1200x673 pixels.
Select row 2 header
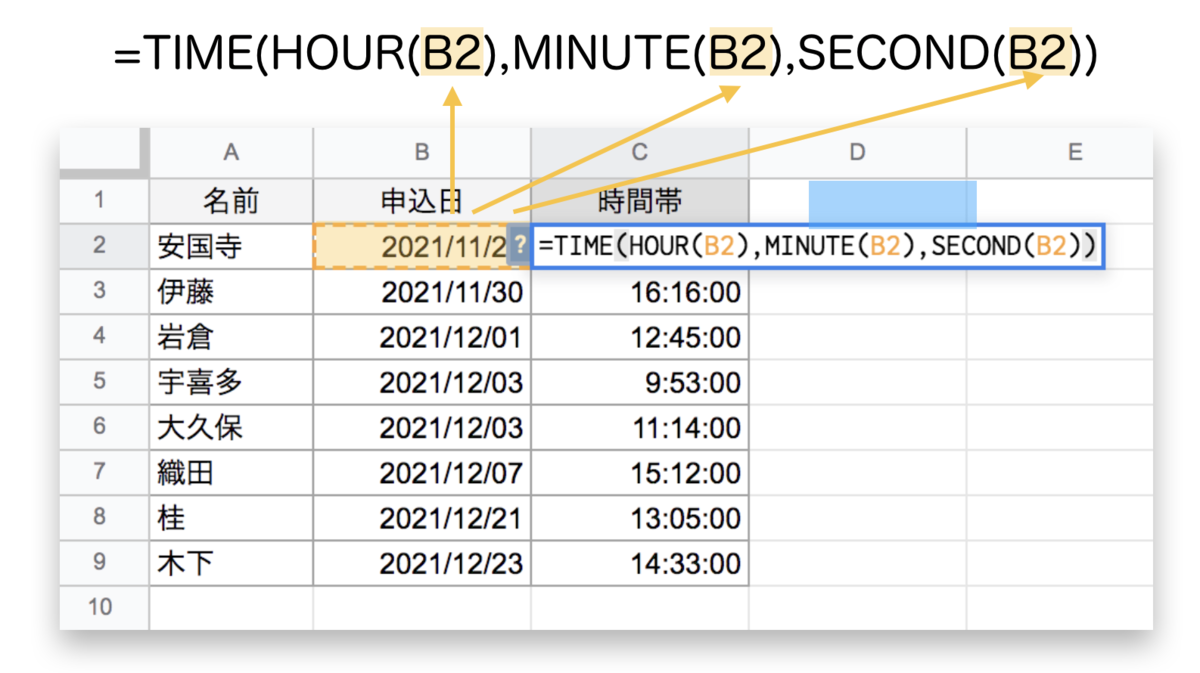[104, 246]
